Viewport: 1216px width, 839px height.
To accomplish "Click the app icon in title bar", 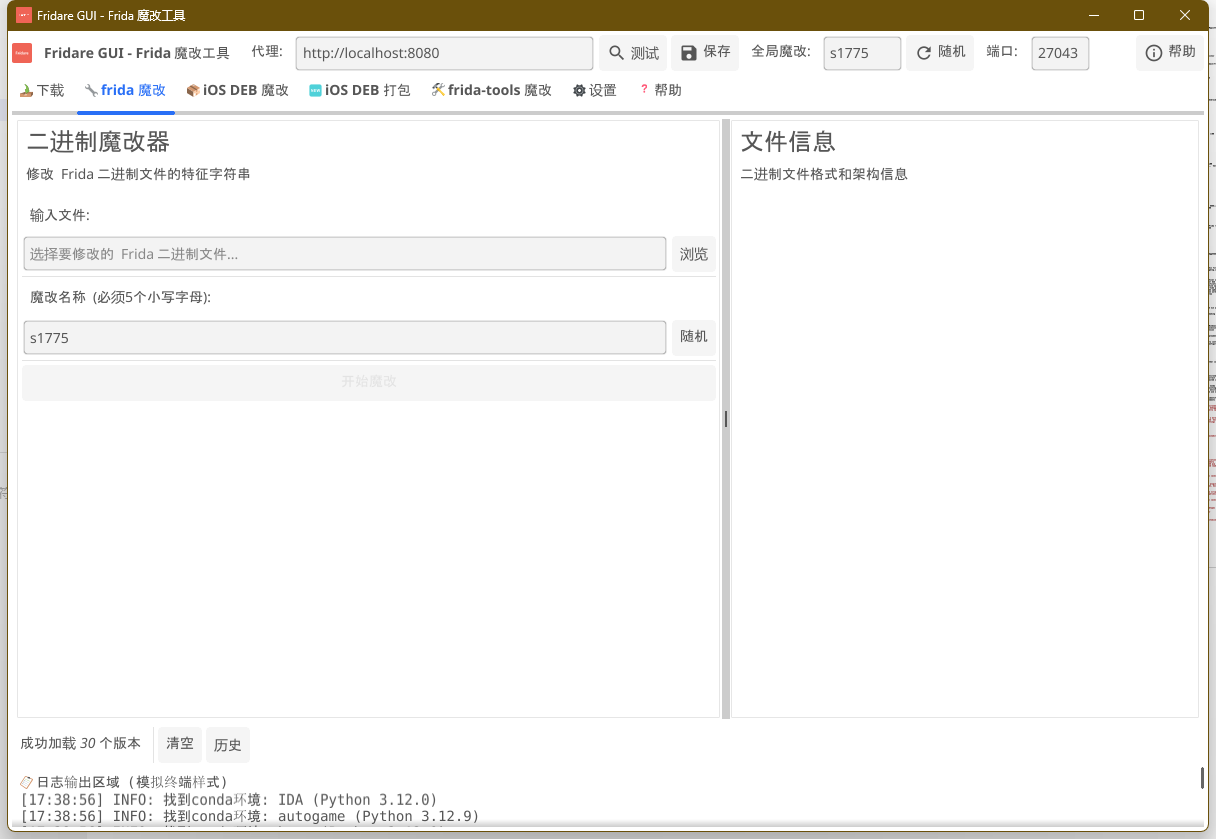I will click(x=24, y=15).
